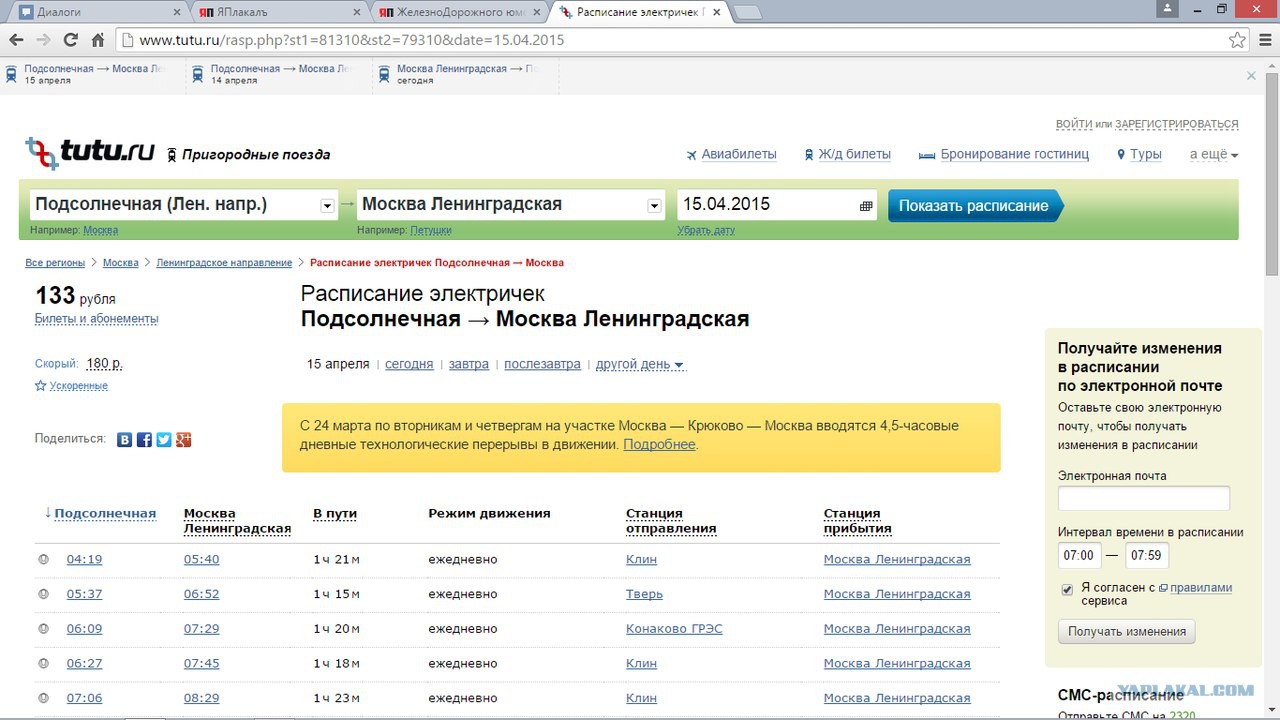Open 05:37 departure time link
Screen dimensions: 1280x720
click(x=84, y=594)
